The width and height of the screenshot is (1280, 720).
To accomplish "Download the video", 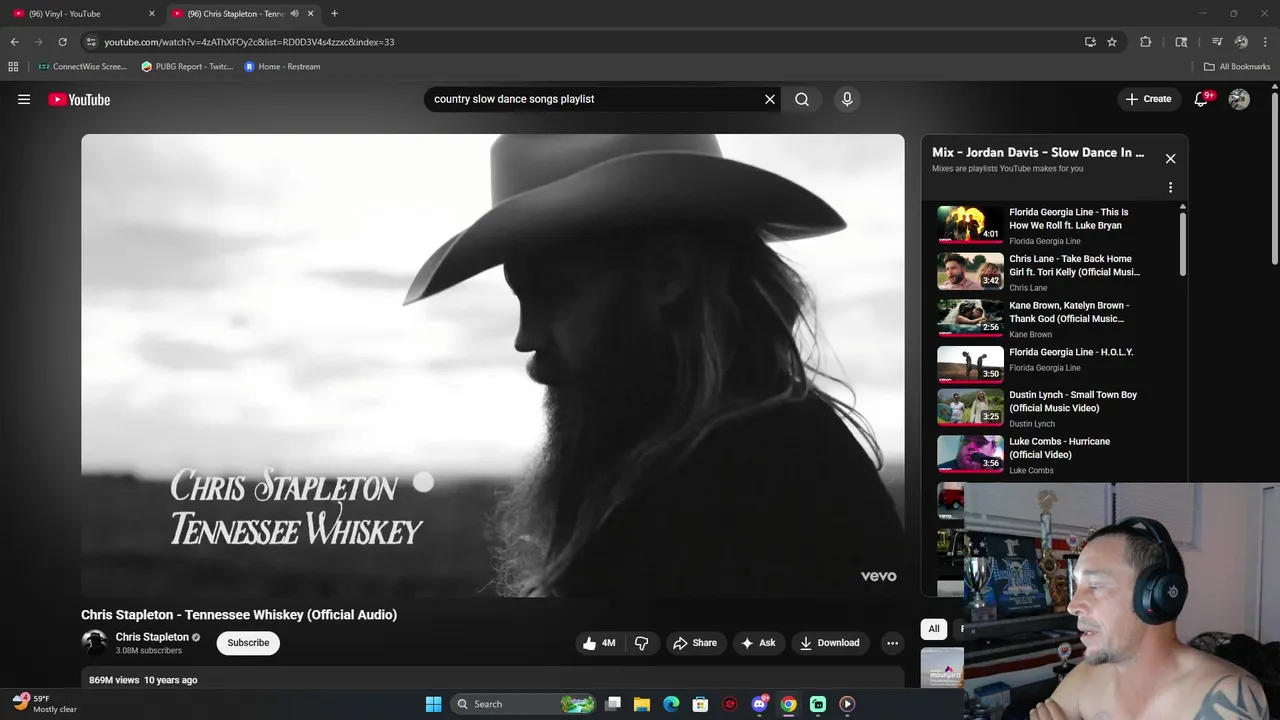I will (830, 643).
